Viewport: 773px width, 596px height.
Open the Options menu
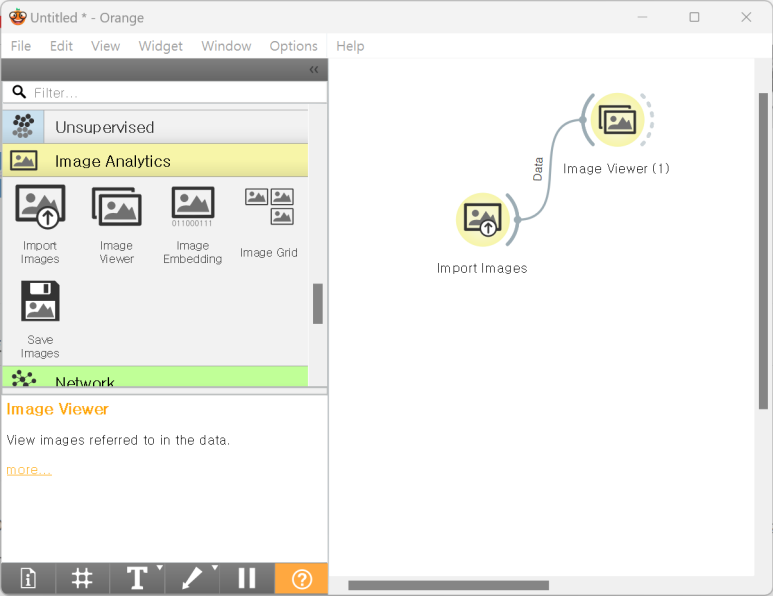293,46
